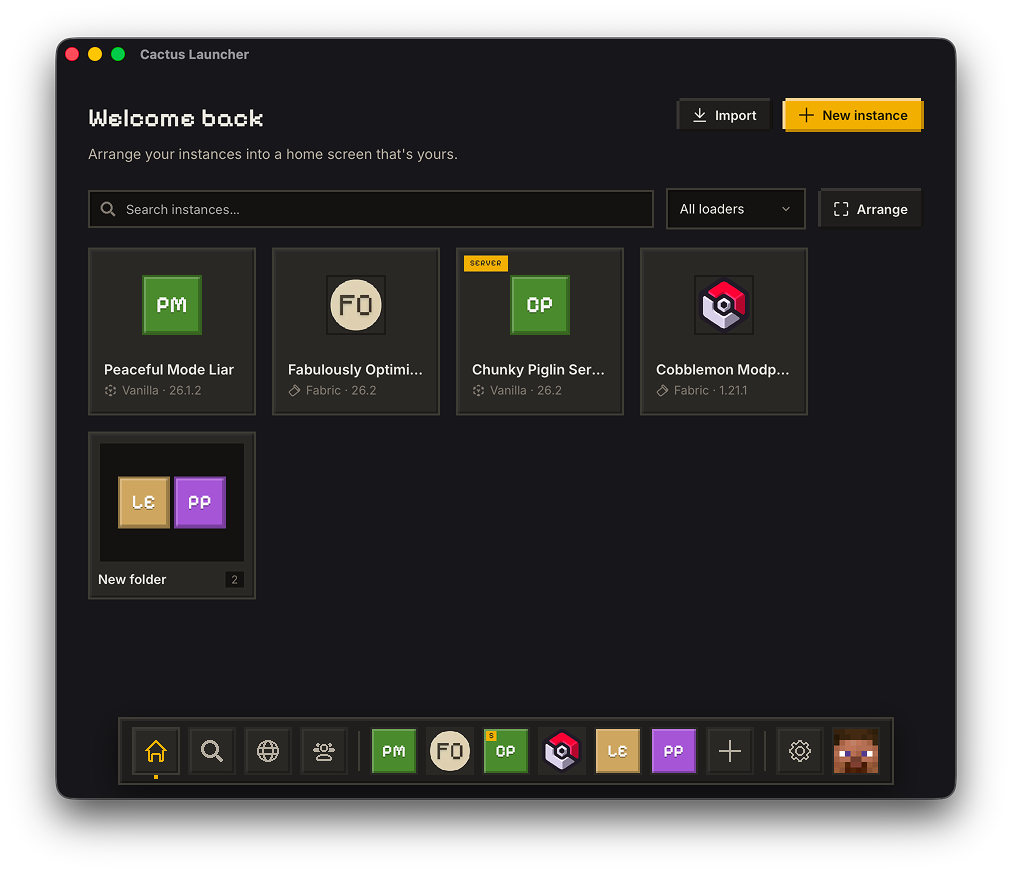Launch the FO instance from the dock
The image size is (1012, 873).
450,750
